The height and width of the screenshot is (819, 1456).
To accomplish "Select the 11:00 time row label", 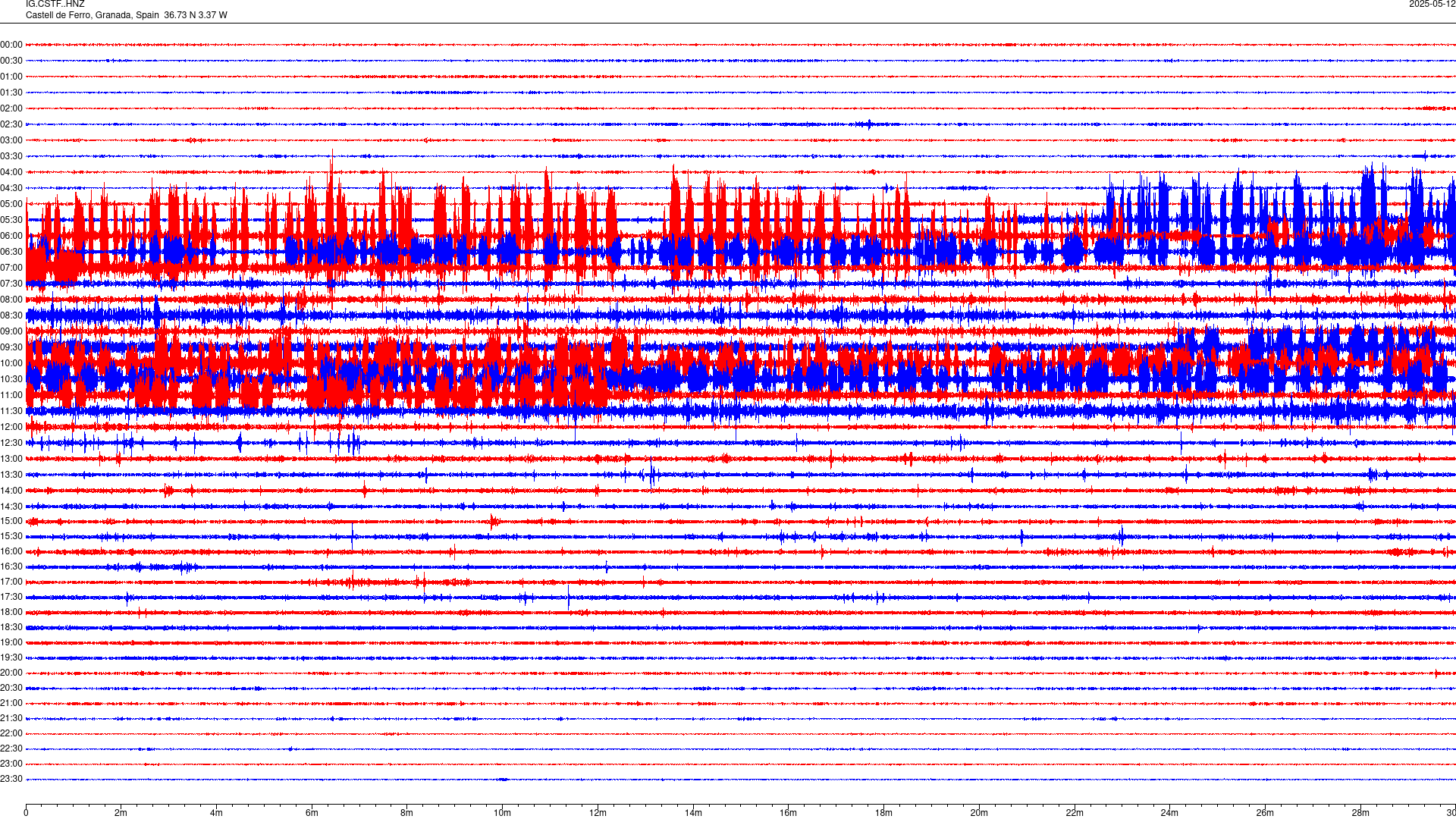I will pyautogui.click(x=11, y=395).
